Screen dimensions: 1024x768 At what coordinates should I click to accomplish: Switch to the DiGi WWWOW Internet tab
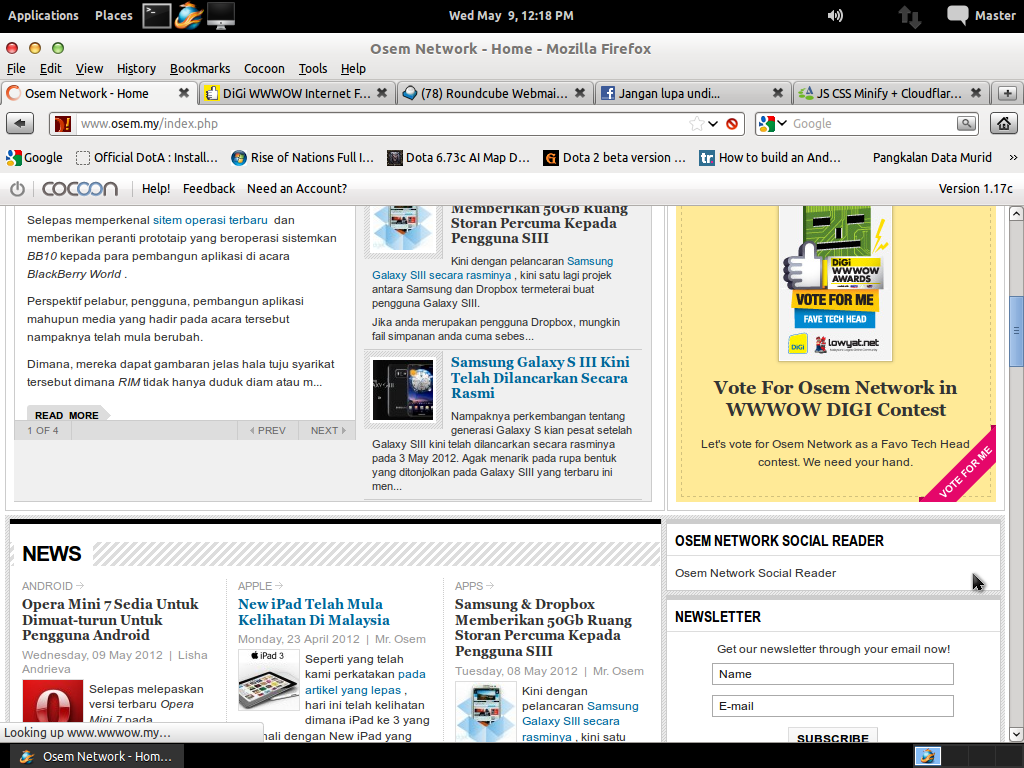click(x=296, y=93)
